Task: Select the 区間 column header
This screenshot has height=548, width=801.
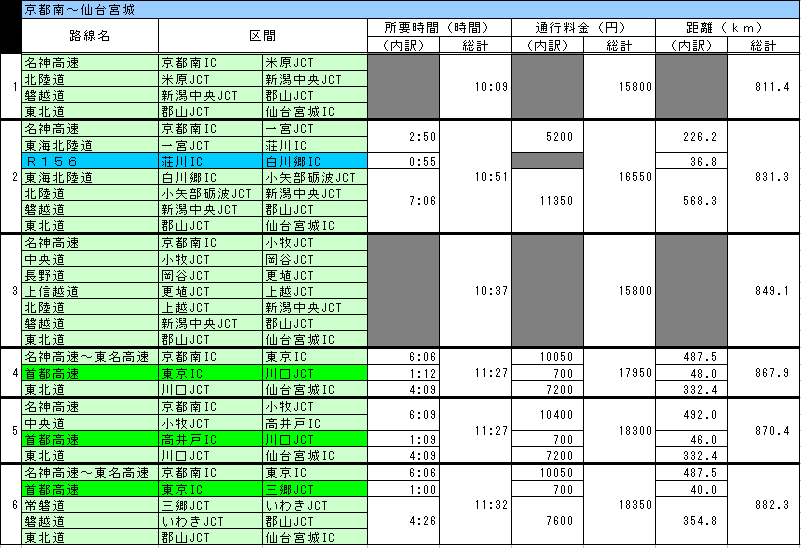Action: click(x=263, y=36)
